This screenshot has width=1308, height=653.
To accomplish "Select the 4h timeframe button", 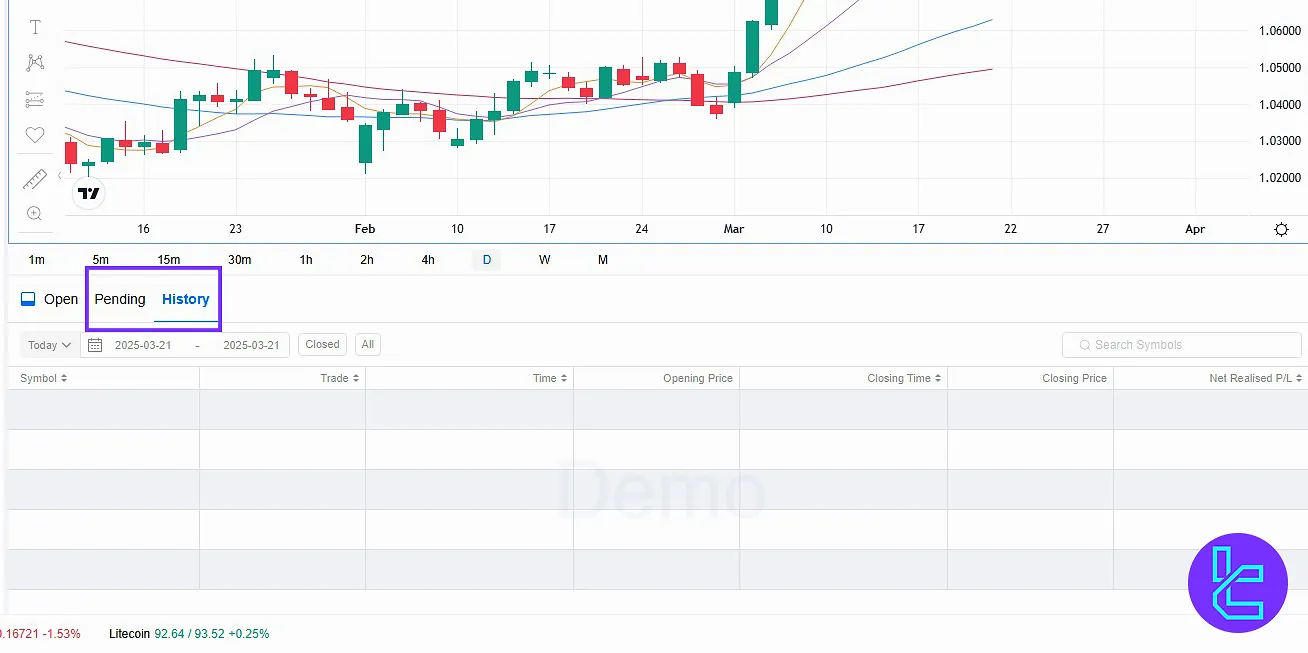I will 428,260.
